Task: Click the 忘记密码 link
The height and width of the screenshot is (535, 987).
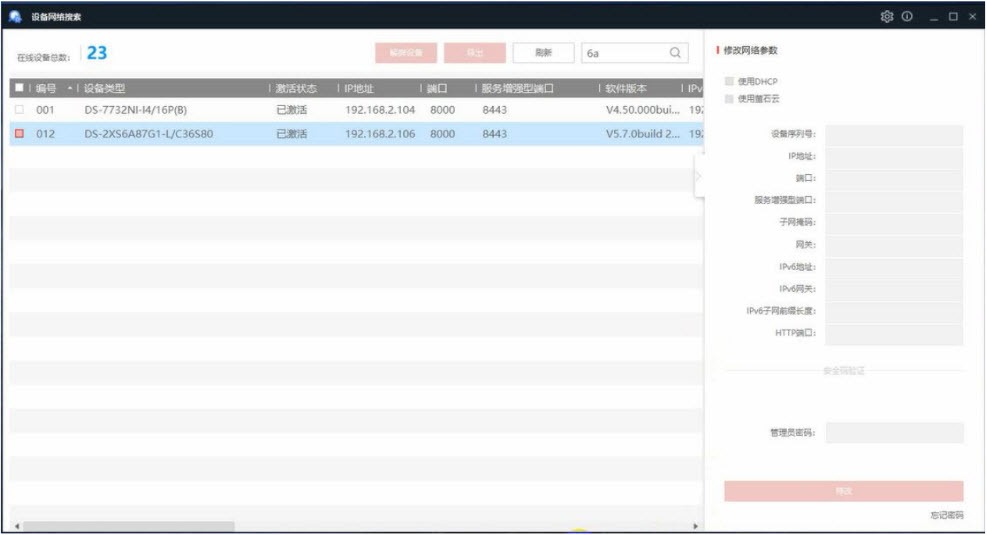Action: (x=946, y=515)
